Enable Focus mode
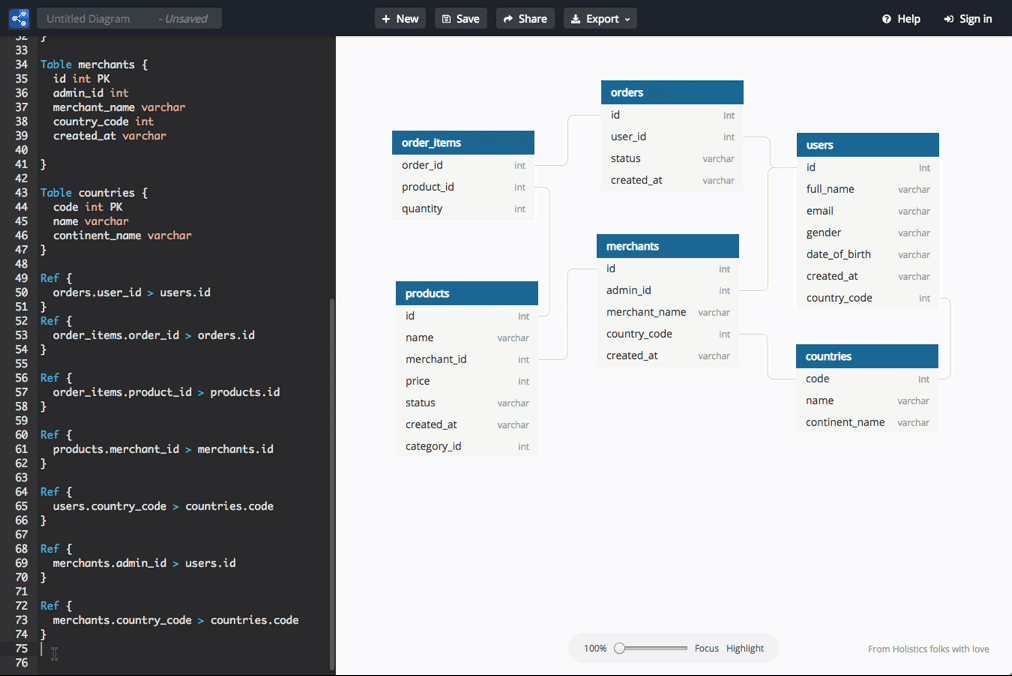Viewport: 1012px width, 676px height. [706, 648]
